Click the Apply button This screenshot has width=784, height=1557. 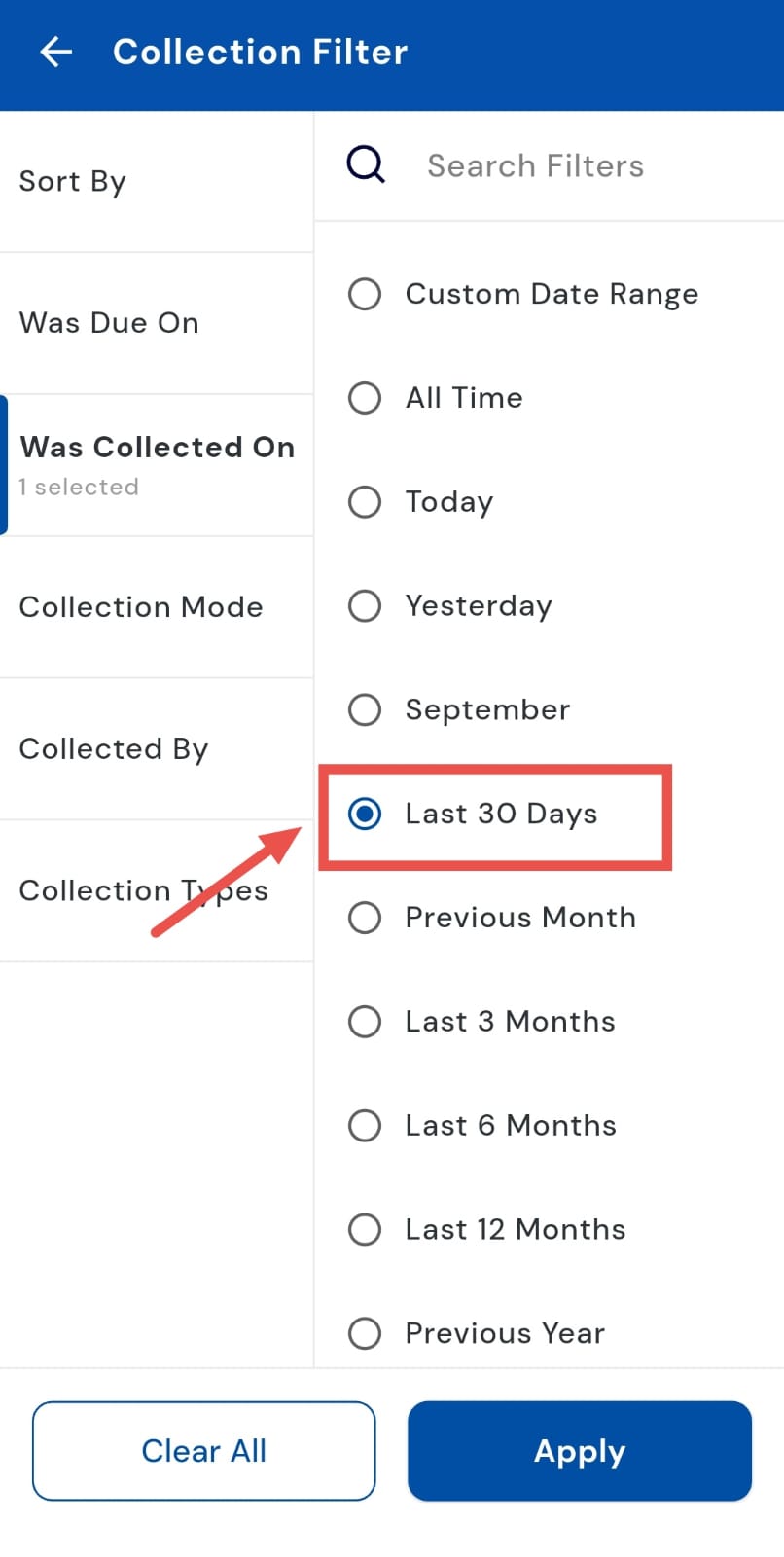point(580,1451)
